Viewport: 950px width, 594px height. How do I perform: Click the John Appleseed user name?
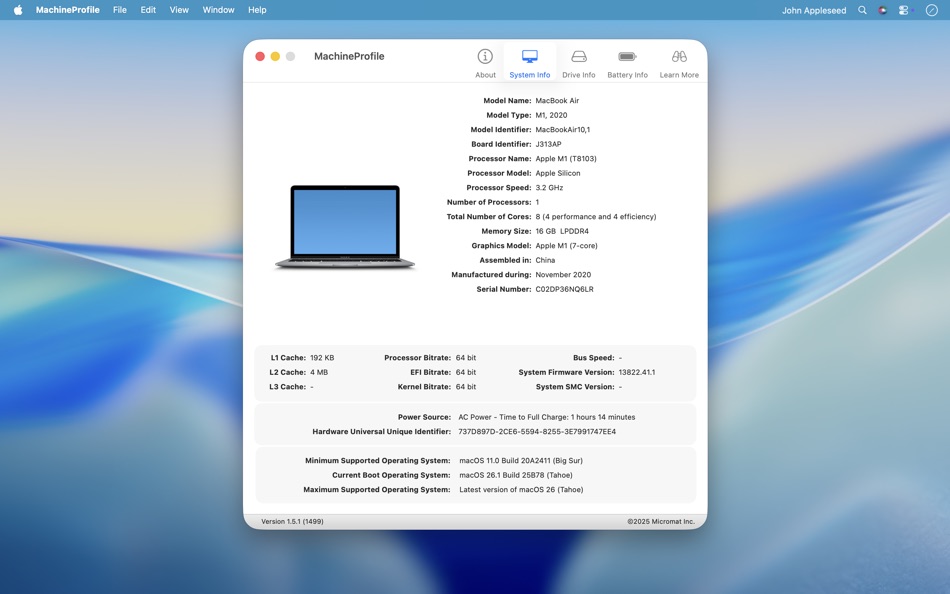(x=813, y=9)
